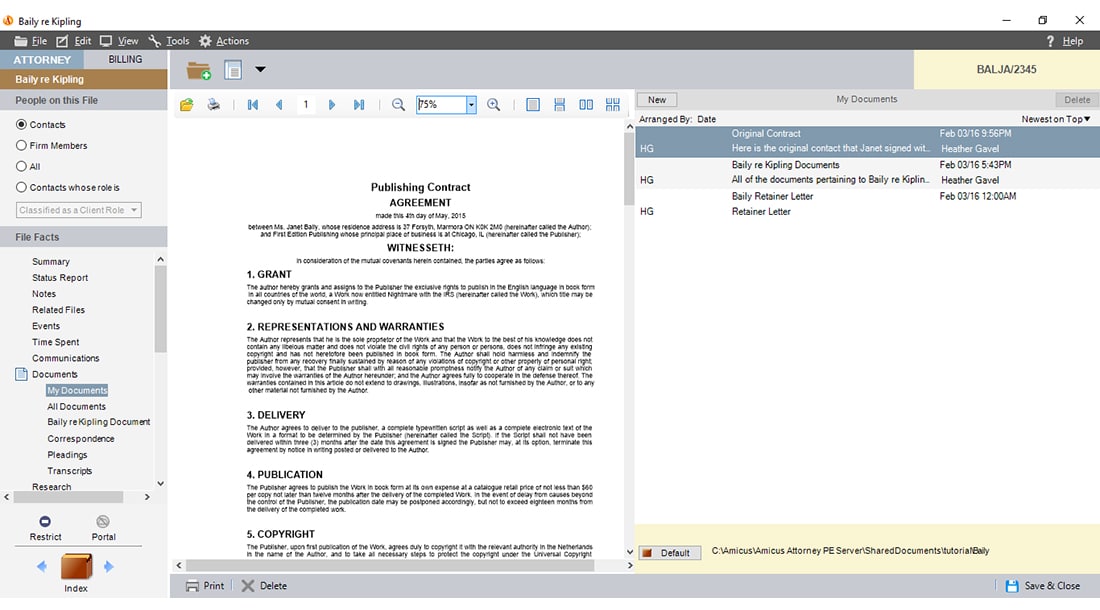Jump to last page of document
The image size is (1100, 610).
[358, 105]
